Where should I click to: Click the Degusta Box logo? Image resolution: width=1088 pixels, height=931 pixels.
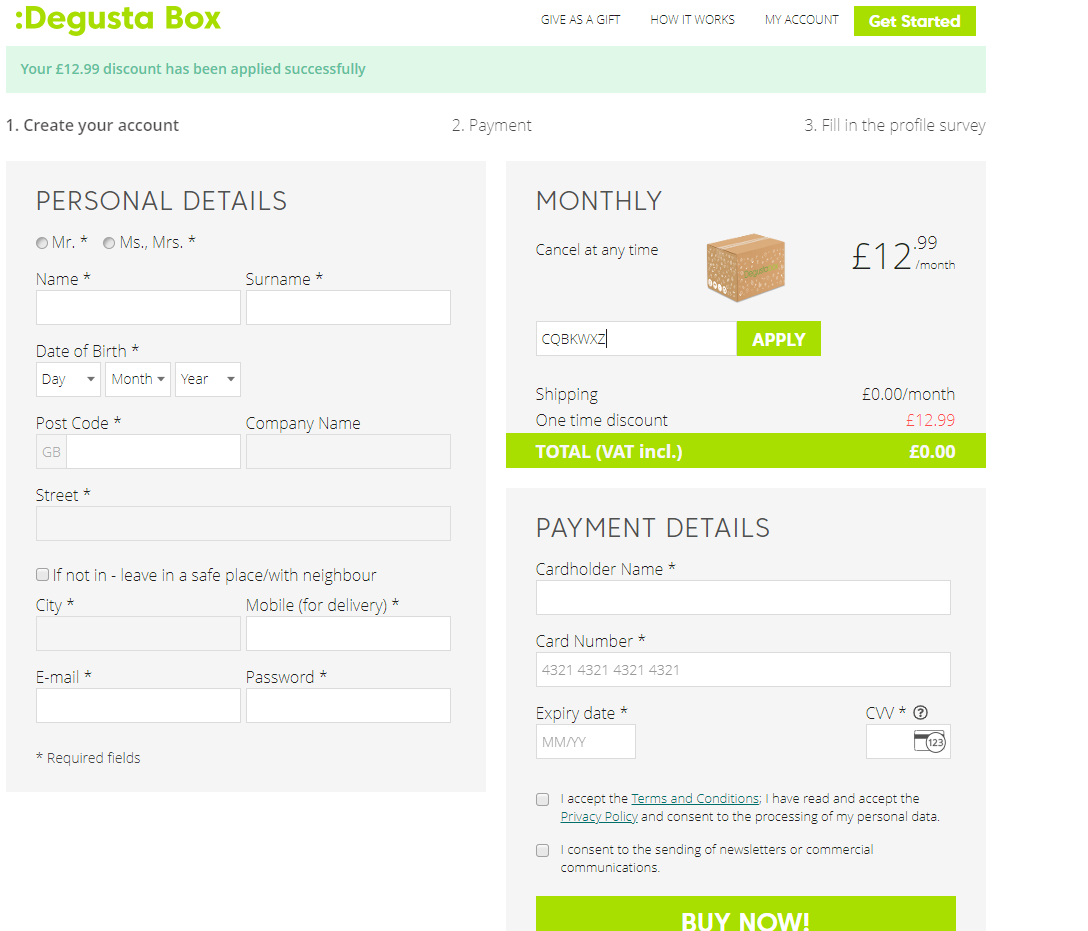[118, 19]
